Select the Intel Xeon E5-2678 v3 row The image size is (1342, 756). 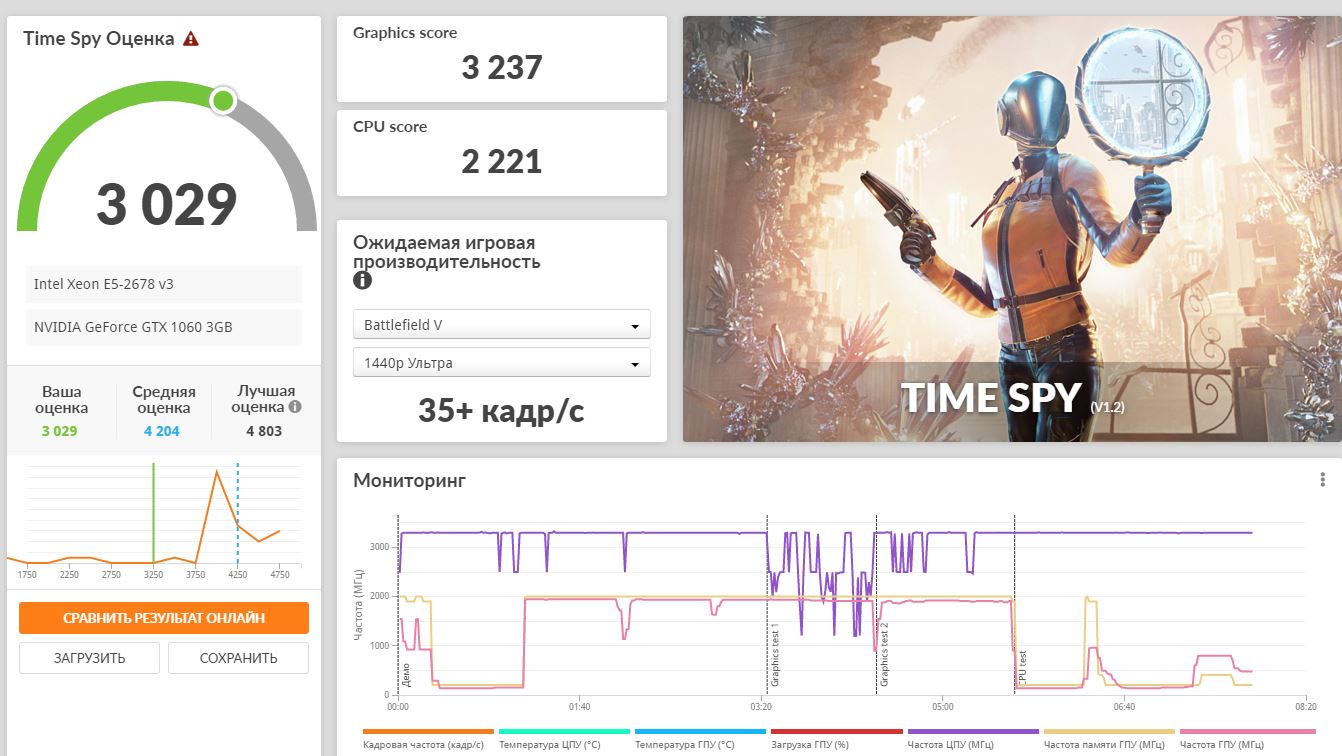164,284
